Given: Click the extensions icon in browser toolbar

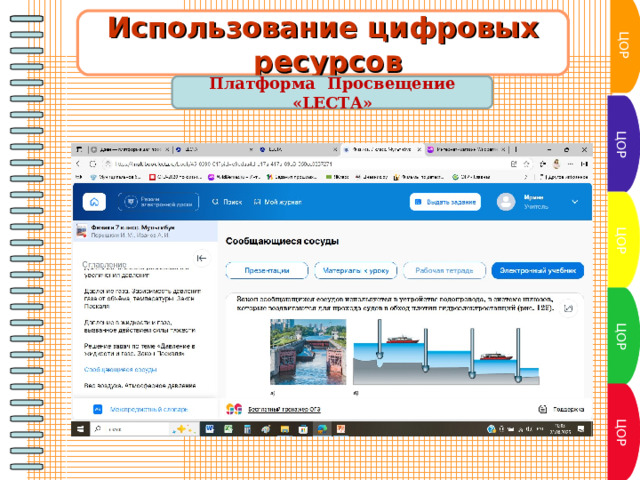Looking at the screenshot, I should click(x=542, y=164).
